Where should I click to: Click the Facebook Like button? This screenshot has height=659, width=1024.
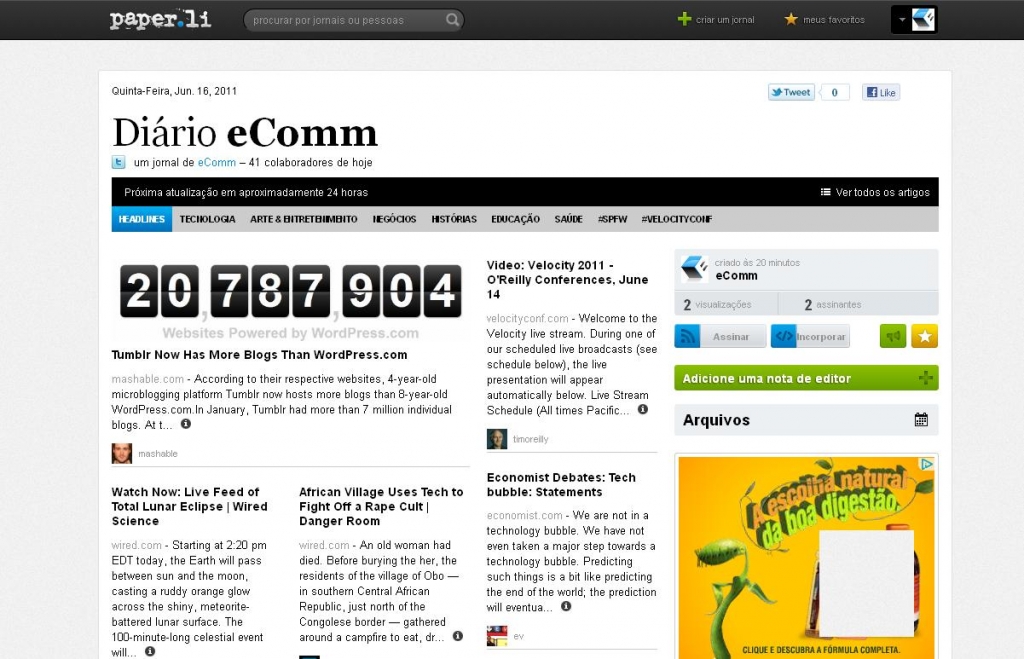pyautogui.click(x=880, y=92)
